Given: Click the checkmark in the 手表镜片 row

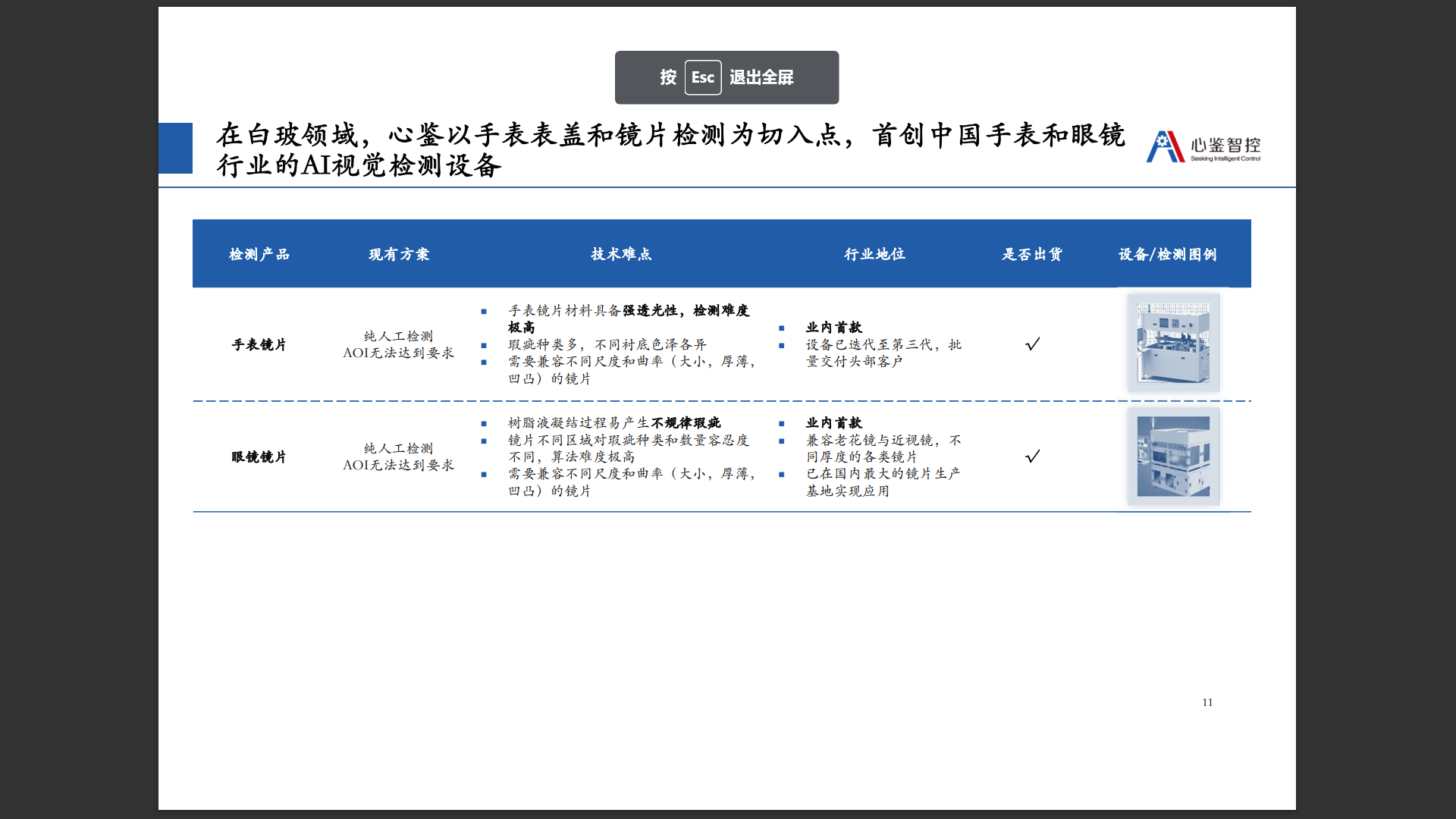Looking at the screenshot, I should [1032, 344].
